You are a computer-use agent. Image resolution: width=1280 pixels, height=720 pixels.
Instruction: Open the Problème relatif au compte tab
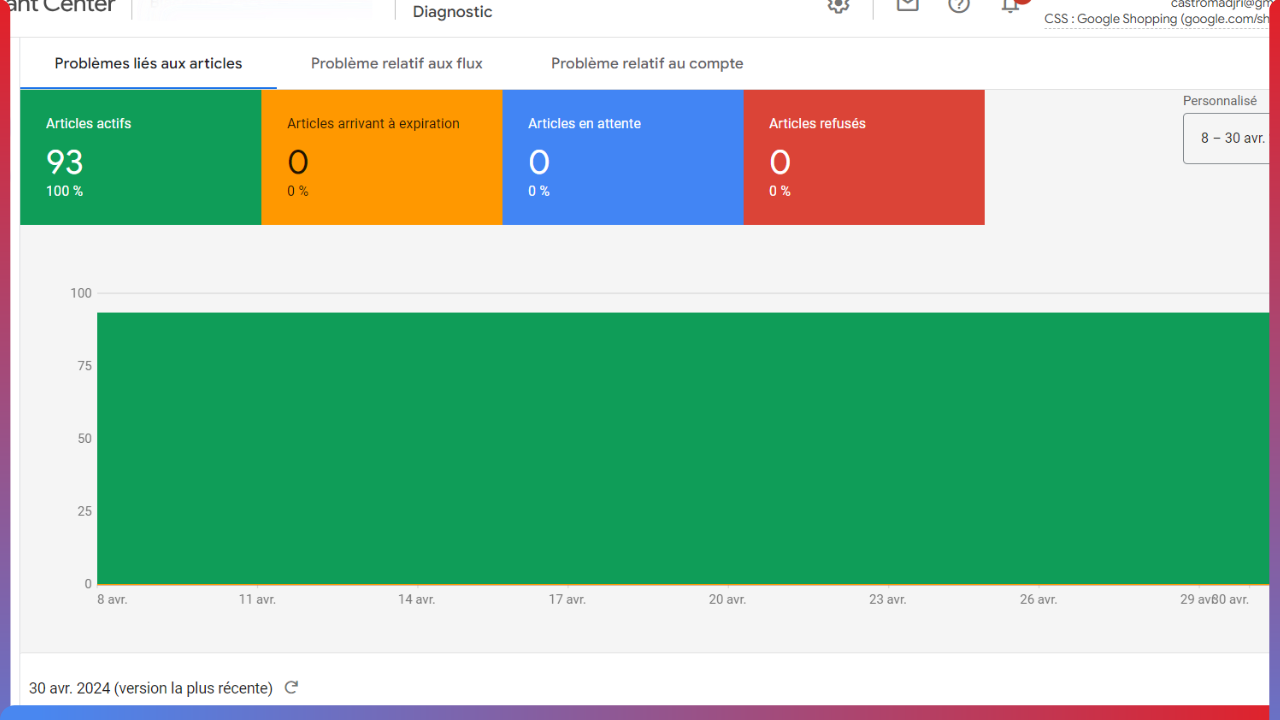pyautogui.click(x=647, y=63)
